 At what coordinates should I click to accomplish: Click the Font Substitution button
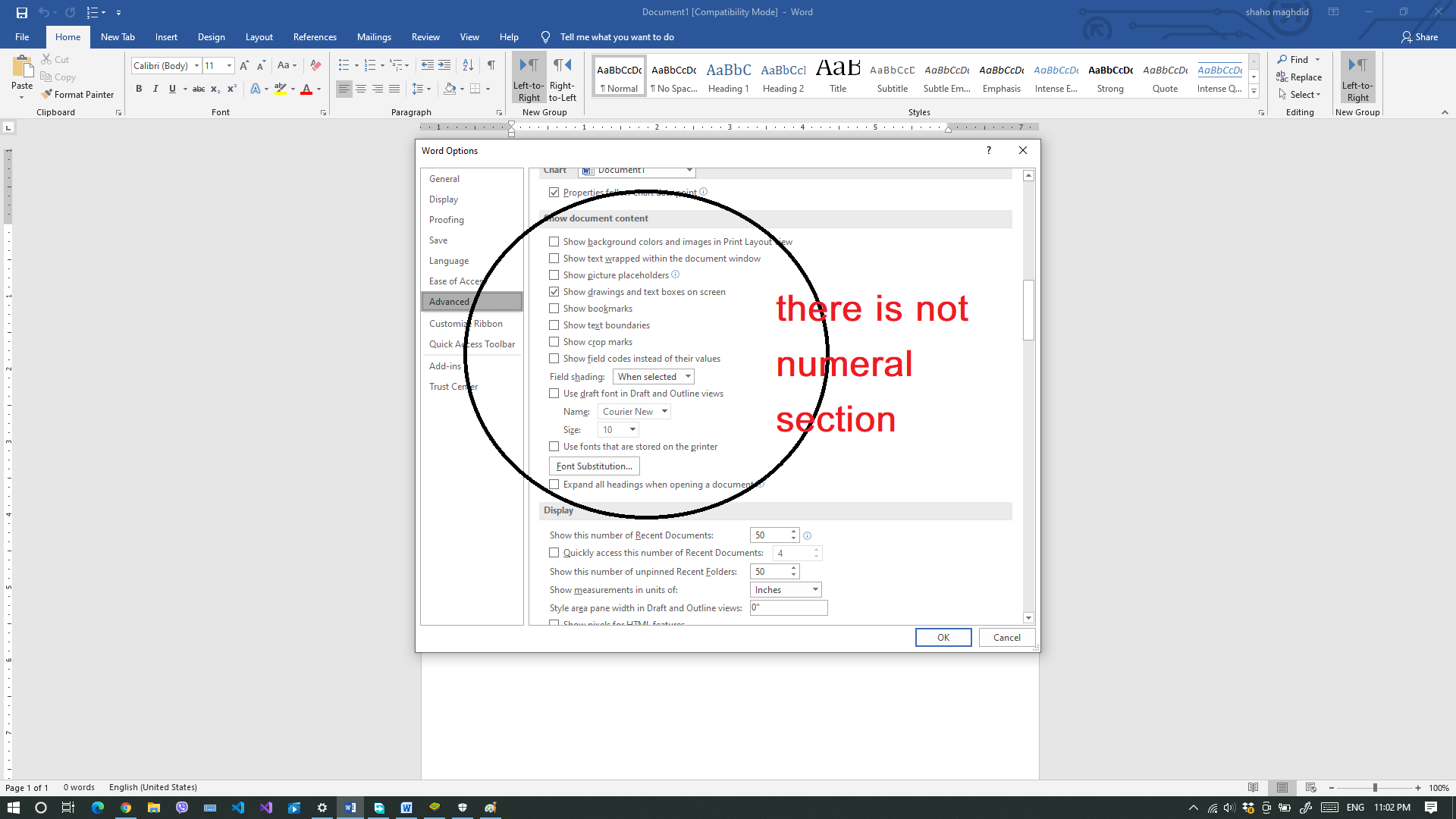(595, 466)
